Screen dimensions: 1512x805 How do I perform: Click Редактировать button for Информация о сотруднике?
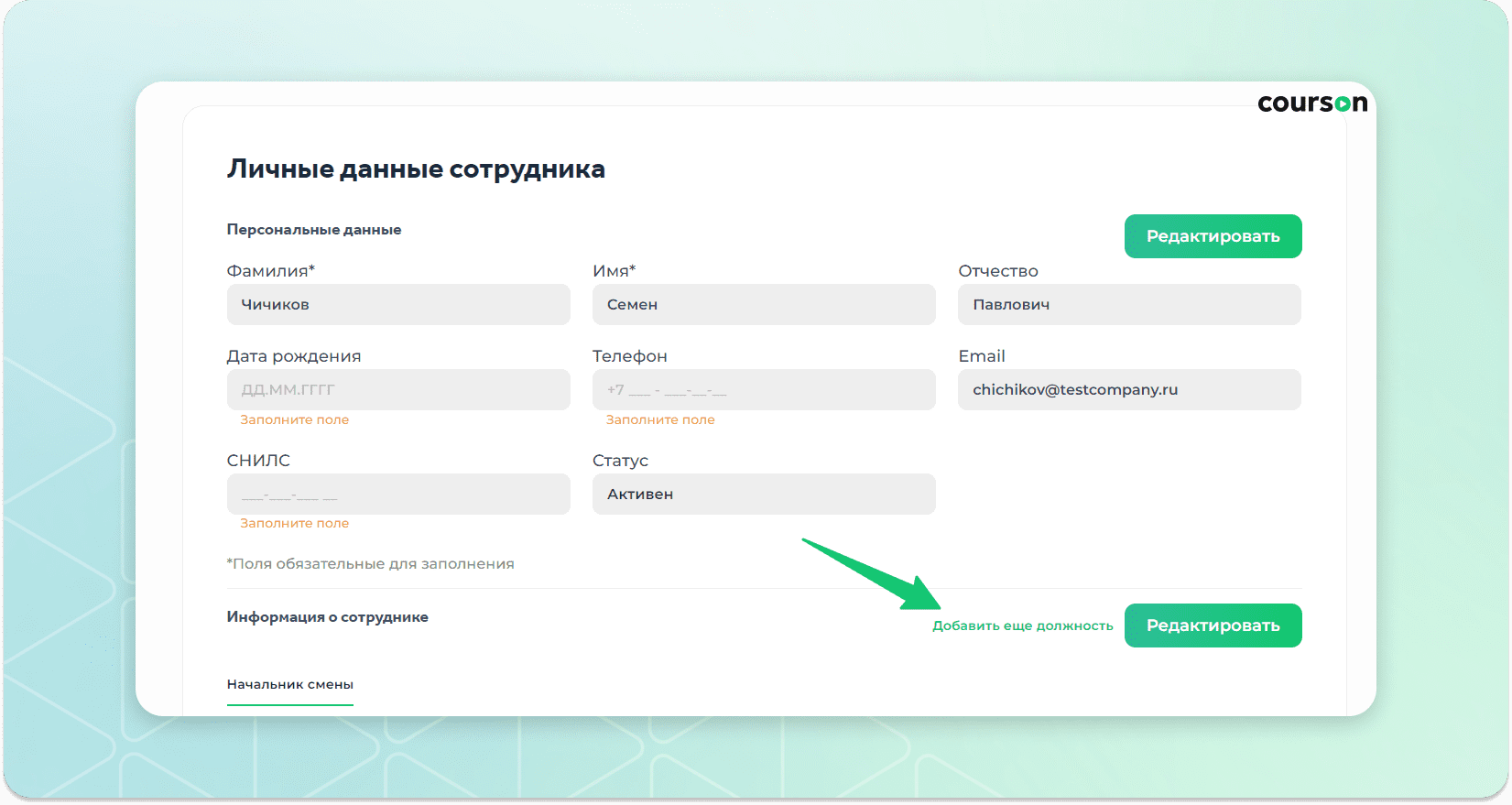point(1213,626)
